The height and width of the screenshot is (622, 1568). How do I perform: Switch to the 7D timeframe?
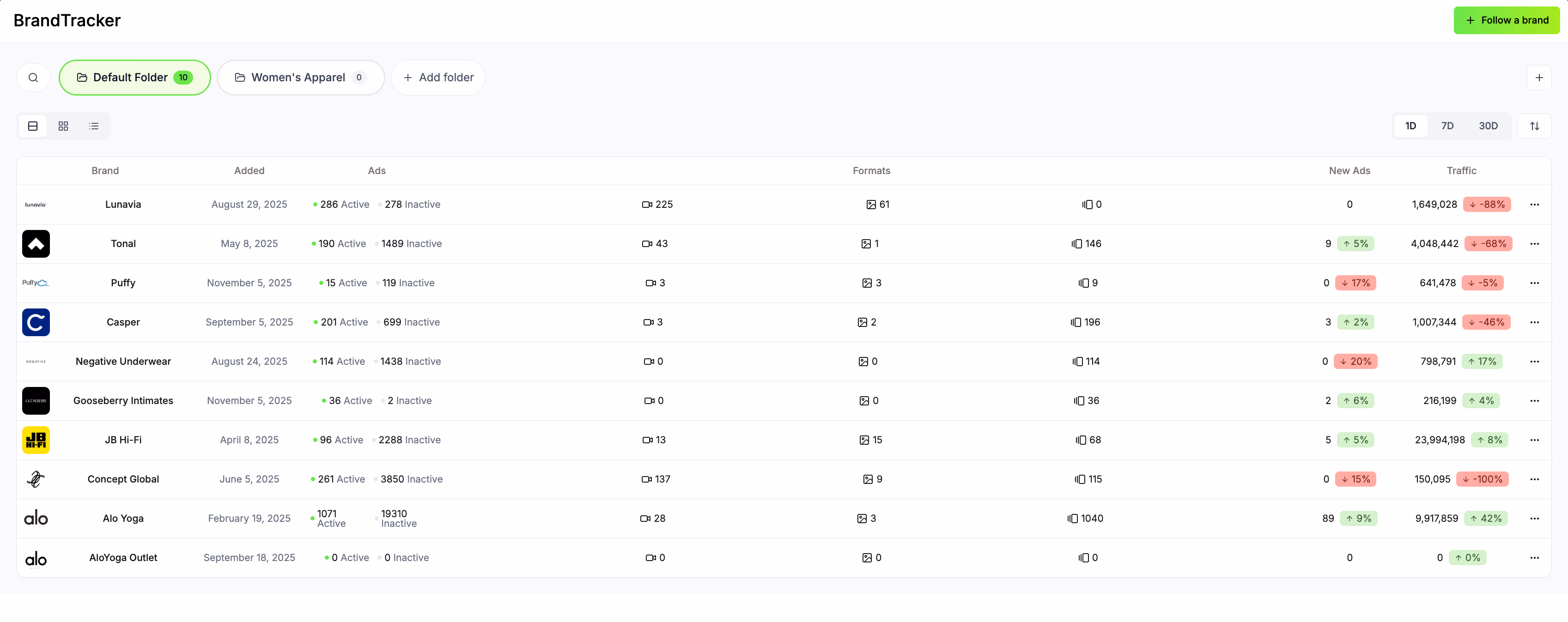[1447, 126]
